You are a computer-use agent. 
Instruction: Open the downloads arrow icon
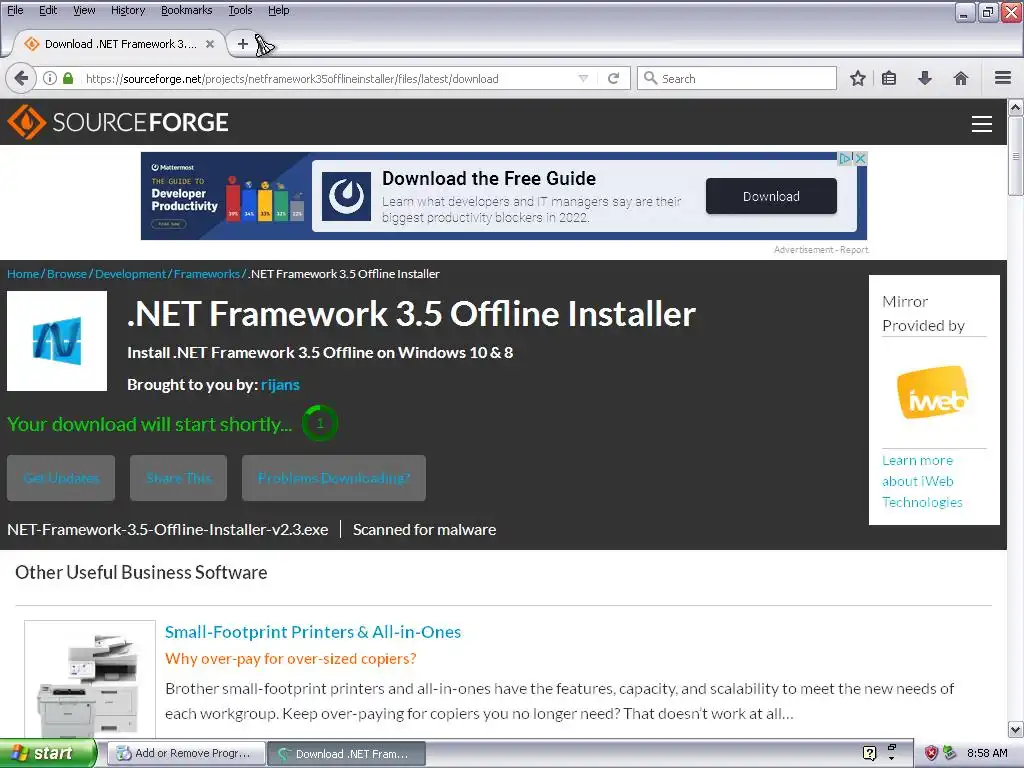[x=925, y=78]
